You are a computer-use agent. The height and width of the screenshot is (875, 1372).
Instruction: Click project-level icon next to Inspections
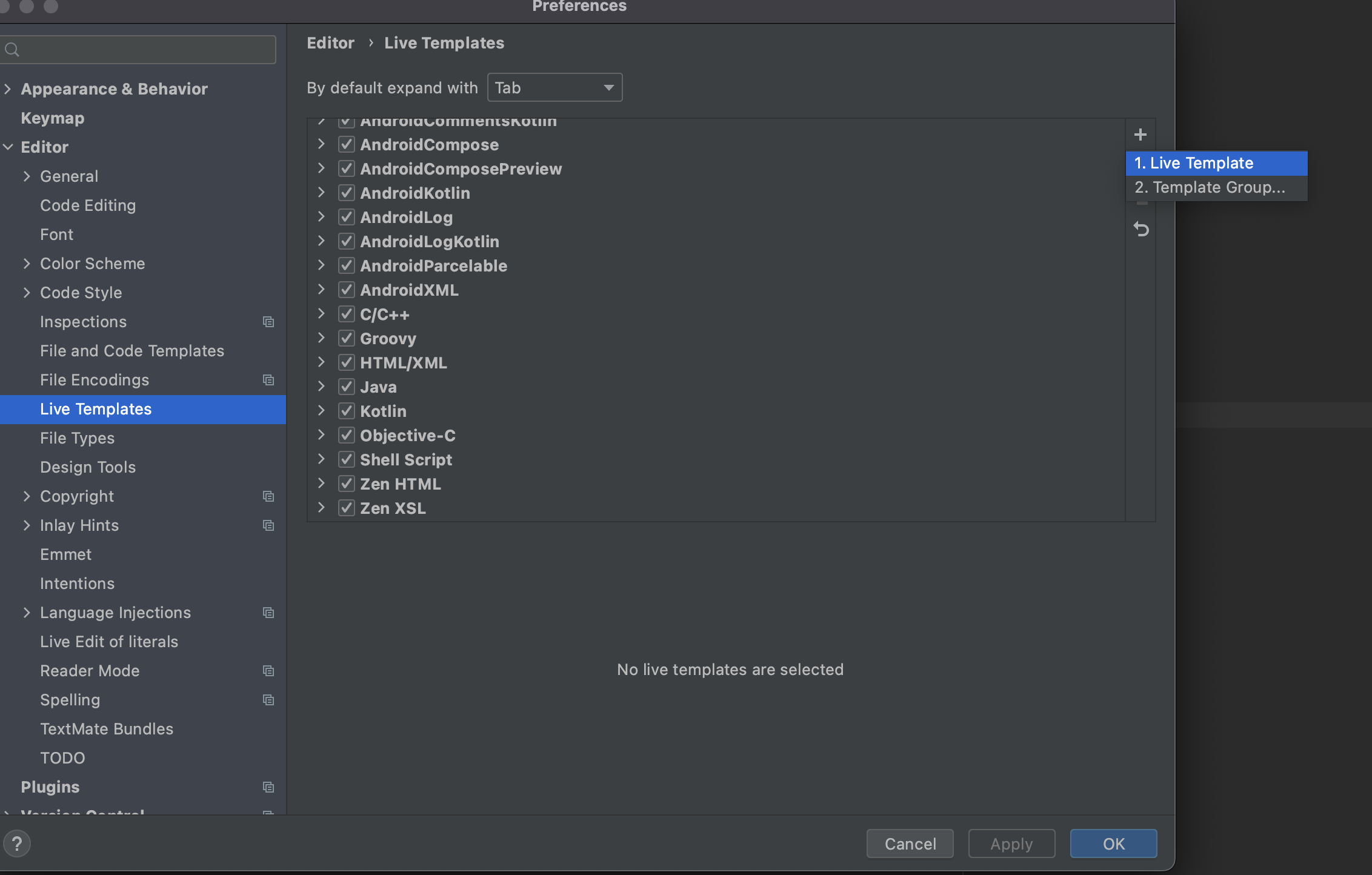[268, 322]
